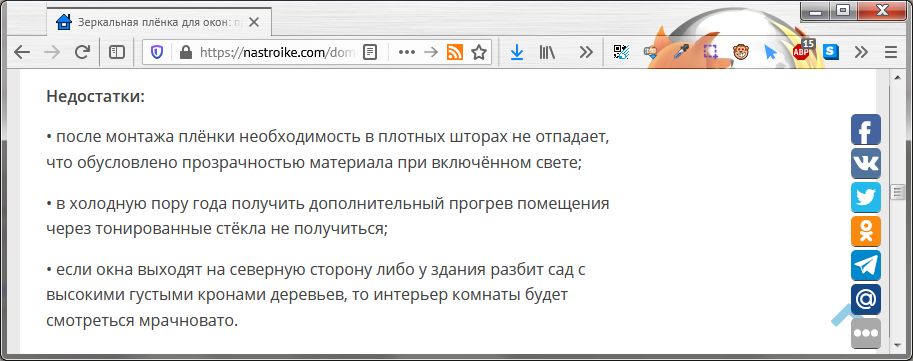Click the scrollbar down arrow
The width and height of the screenshot is (913, 361).
click(897, 346)
